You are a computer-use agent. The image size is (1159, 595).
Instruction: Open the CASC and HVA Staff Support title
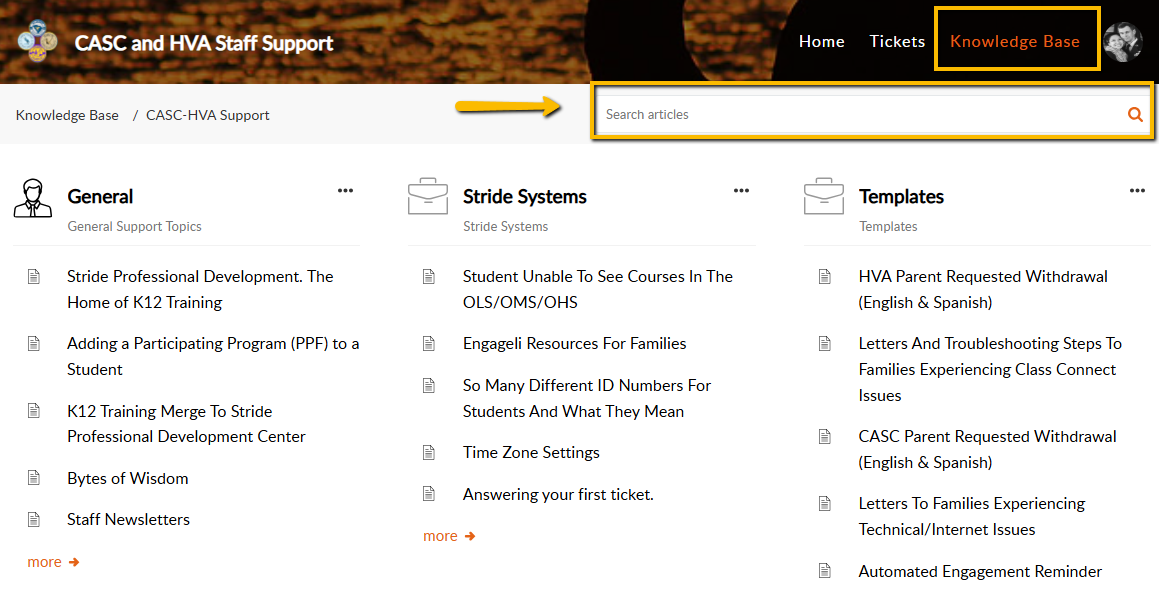pyautogui.click(x=204, y=43)
